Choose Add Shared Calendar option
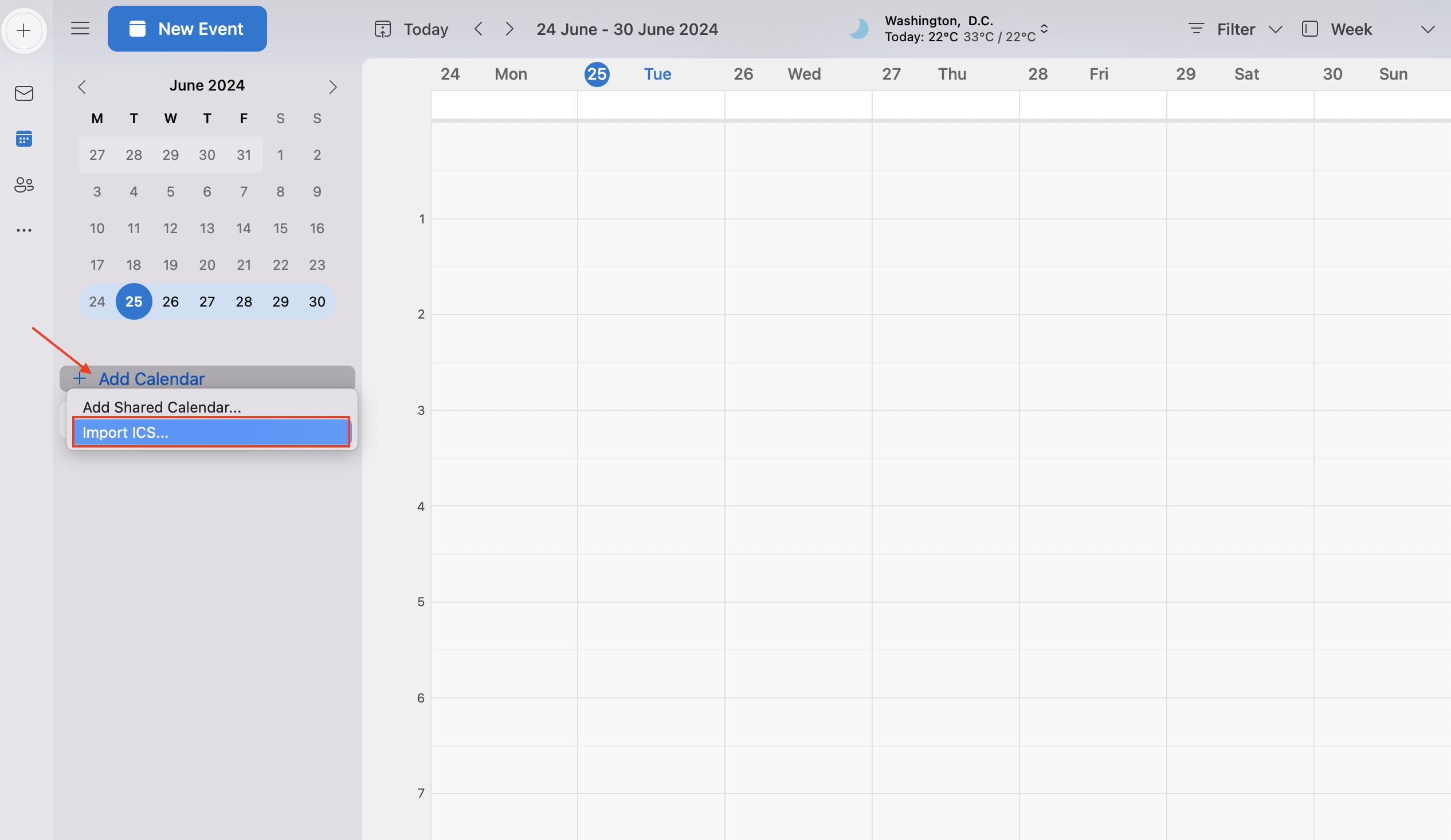Image resolution: width=1451 pixels, height=840 pixels. (x=161, y=406)
